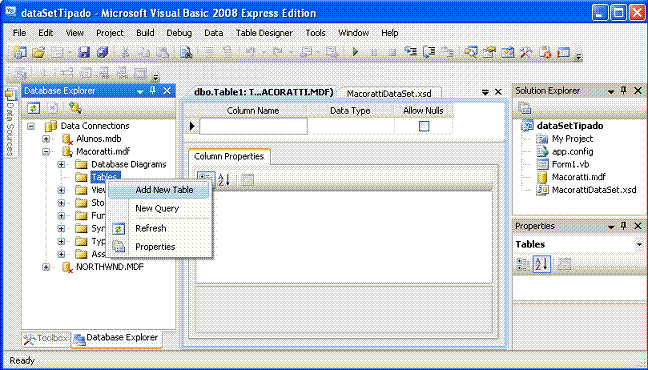Switch to the MacorattiDataSet.xsd tab
The height and width of the screenshot is (370, 648).
click(389, 94)
